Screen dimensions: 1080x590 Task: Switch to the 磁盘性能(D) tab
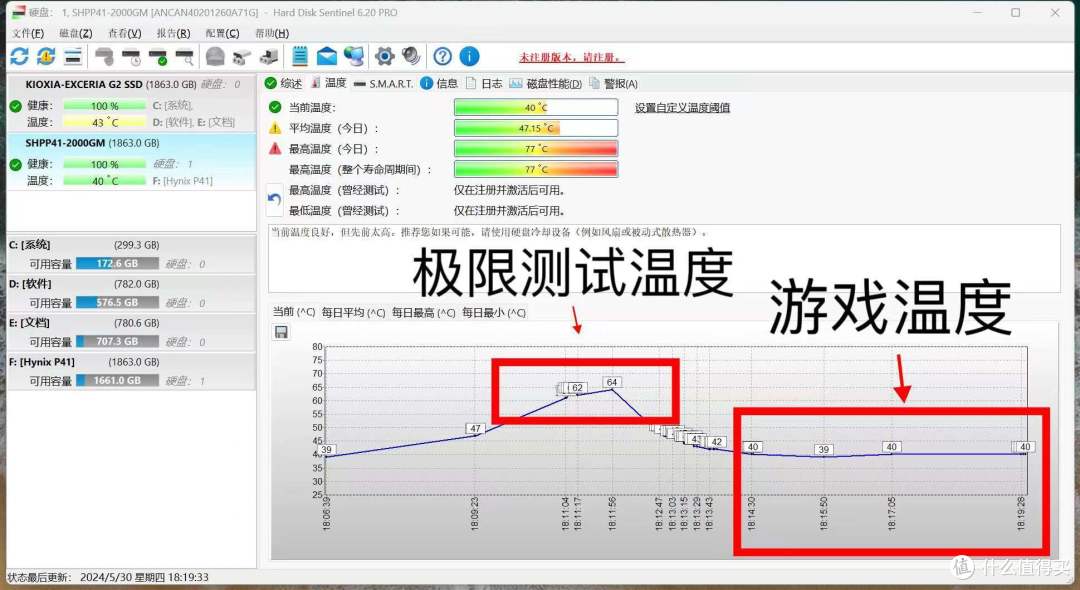[546, 83]
